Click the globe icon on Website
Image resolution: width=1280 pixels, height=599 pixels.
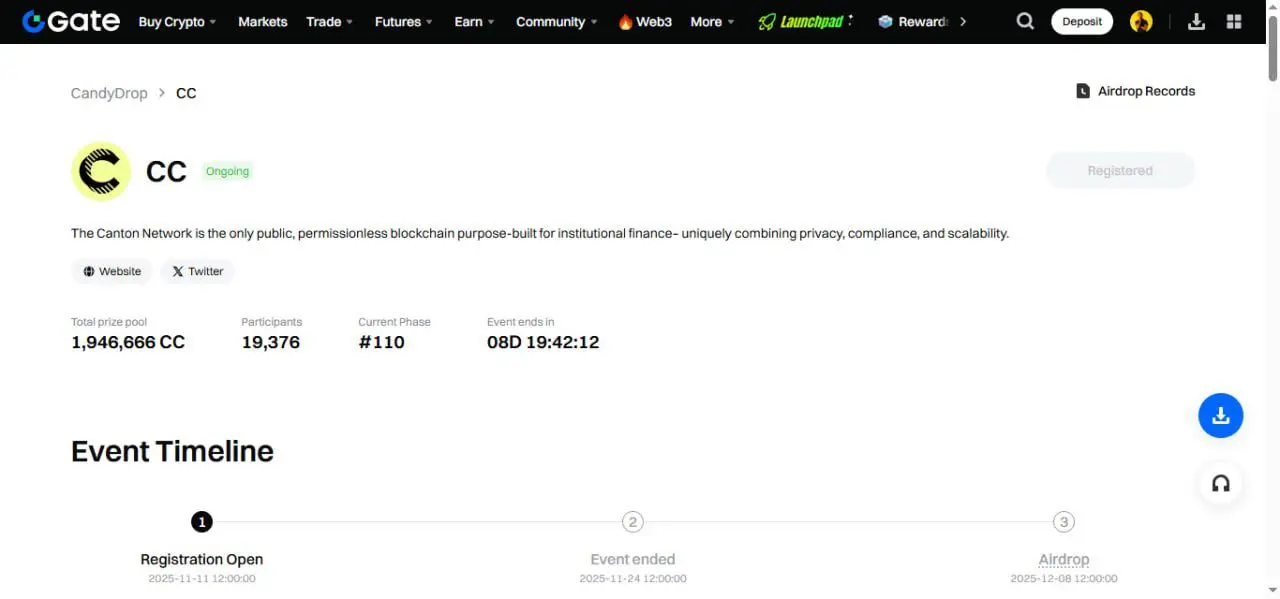pyautogui.click(x=89, y=271)
